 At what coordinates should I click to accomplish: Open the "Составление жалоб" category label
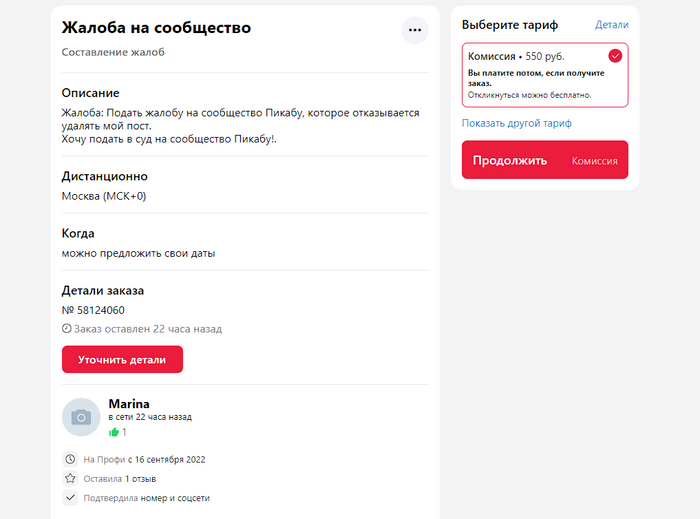pos(113,52)
